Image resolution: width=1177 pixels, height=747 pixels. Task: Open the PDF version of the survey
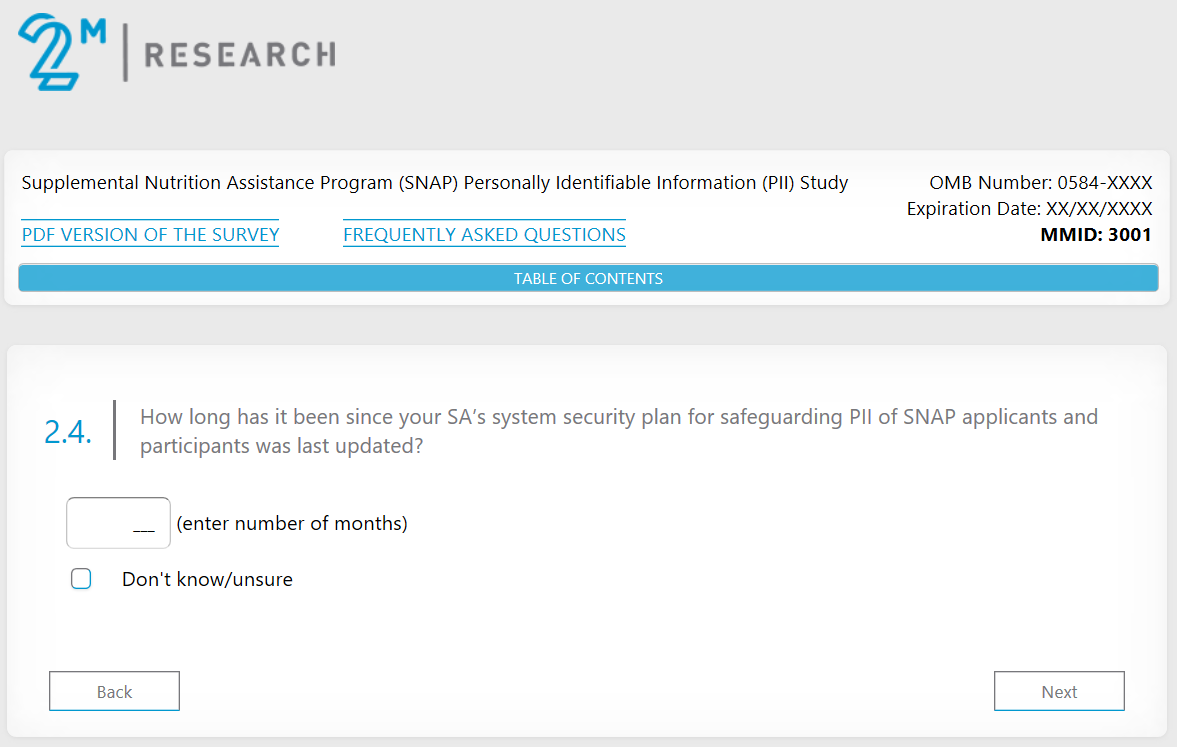150,235
